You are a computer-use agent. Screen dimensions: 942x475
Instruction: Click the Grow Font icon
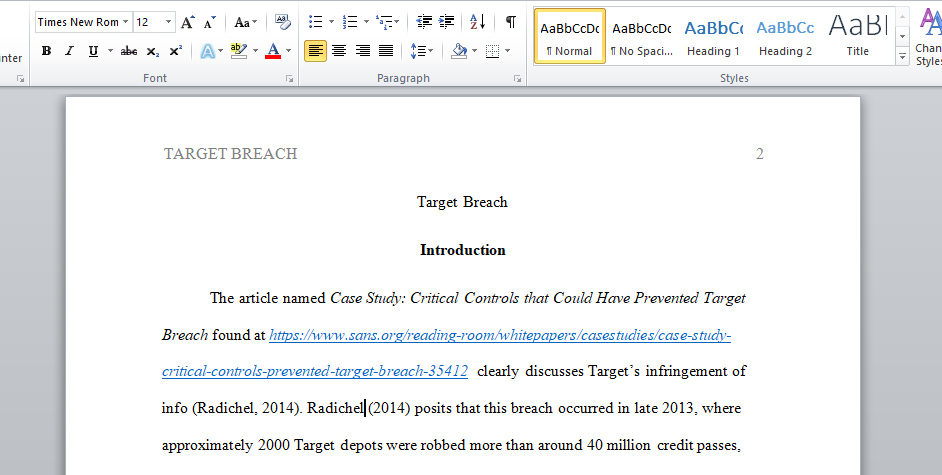click(x=187, y=23)
